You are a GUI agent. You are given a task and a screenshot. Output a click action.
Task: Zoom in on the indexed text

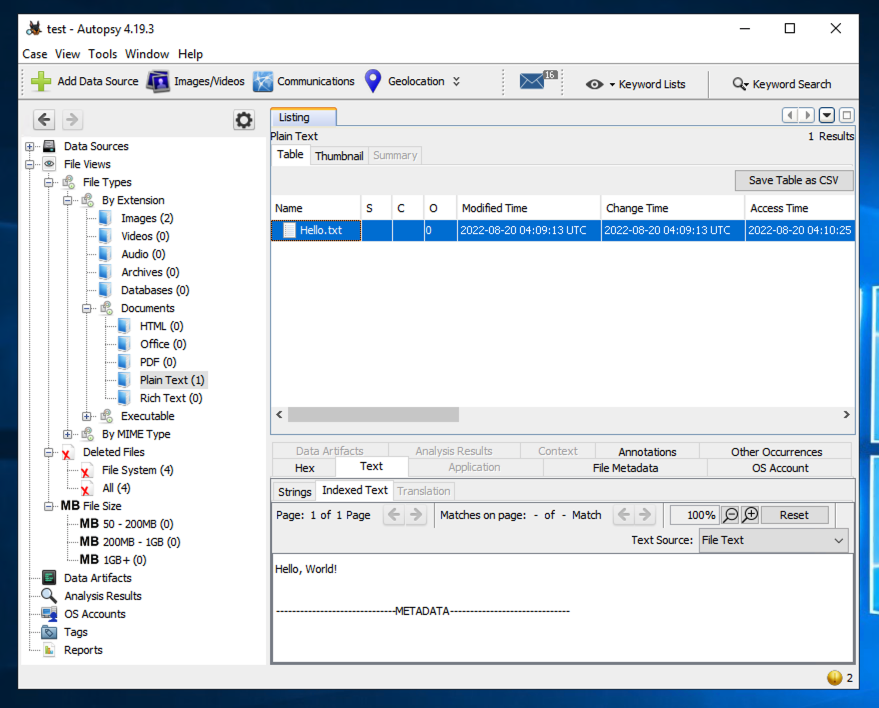[x=750, y=515]
